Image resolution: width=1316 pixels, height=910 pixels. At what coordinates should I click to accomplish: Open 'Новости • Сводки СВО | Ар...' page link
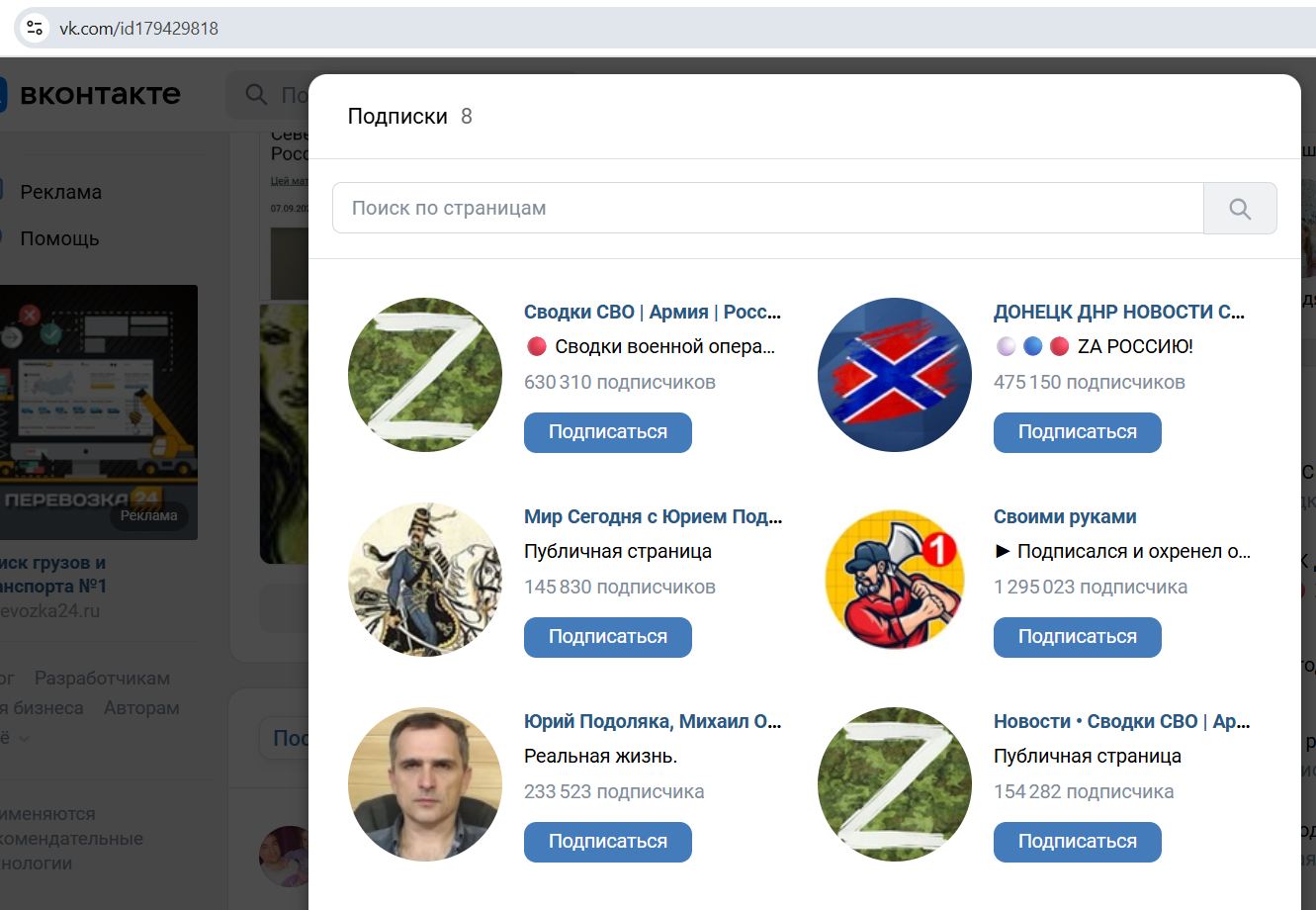click(x=1122, y=721)
